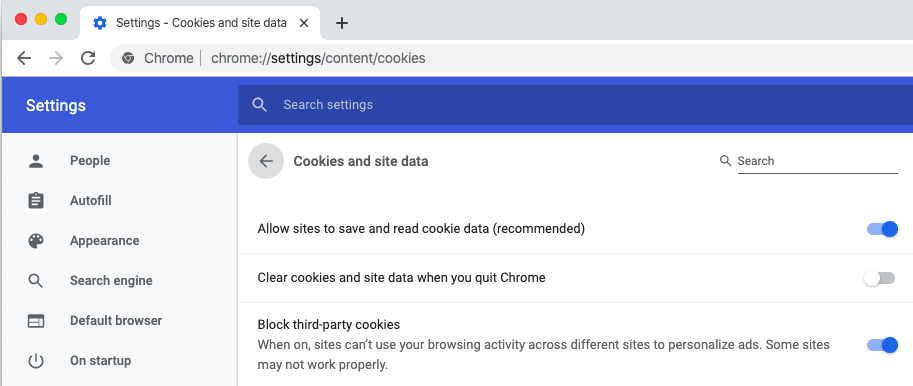Click the People icon in the sidebar
913x386 pixels.
(x=36, y=161)
